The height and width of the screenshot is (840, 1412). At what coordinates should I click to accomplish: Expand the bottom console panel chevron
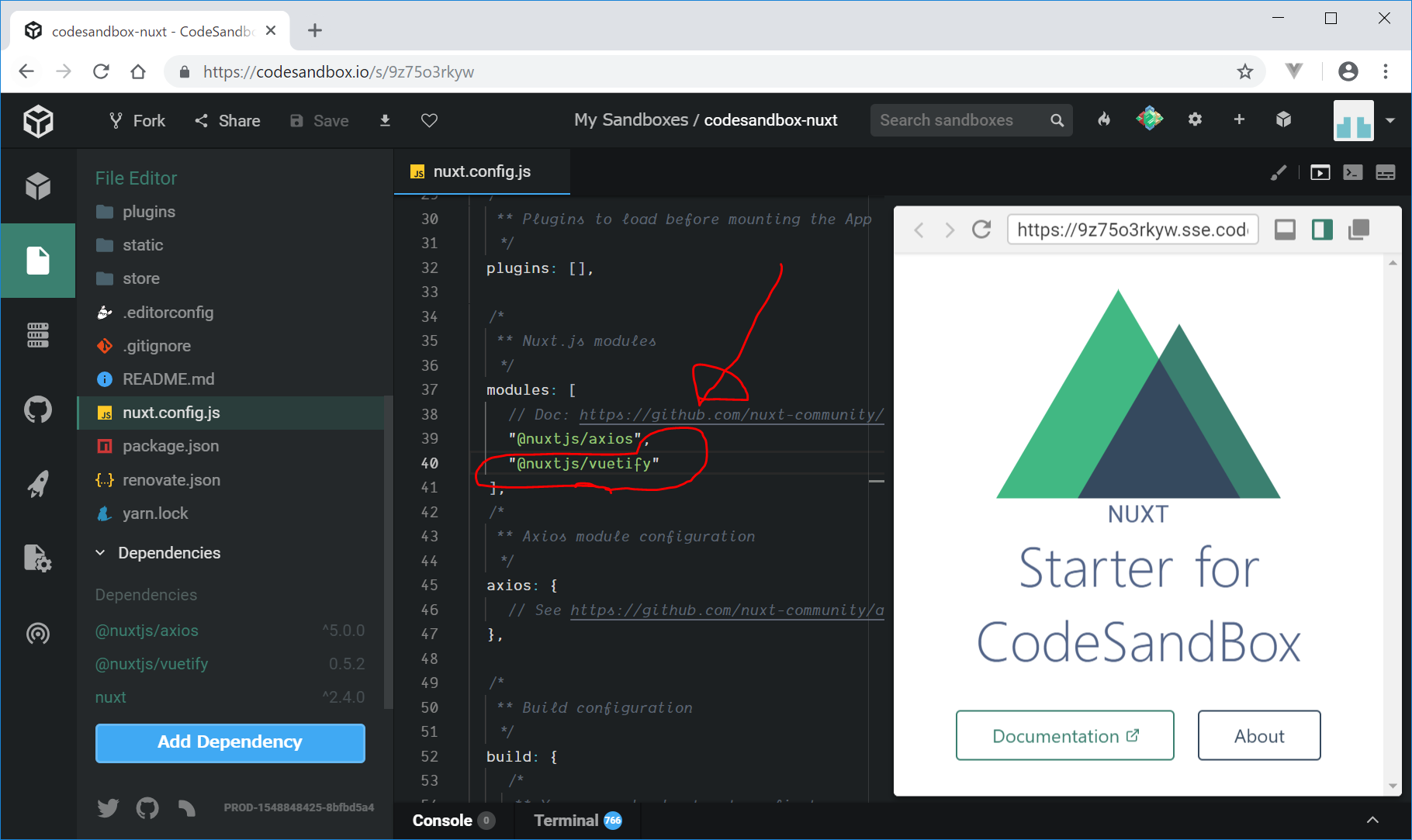click(x=1372, y=820)
